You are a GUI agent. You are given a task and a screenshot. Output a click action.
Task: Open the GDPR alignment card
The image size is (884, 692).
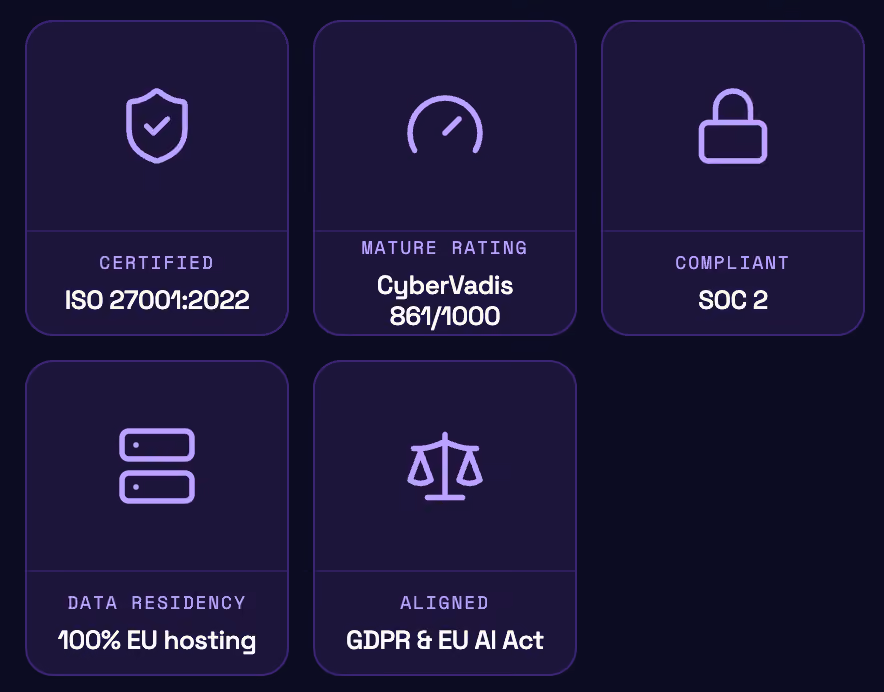(x=445, y=518)
